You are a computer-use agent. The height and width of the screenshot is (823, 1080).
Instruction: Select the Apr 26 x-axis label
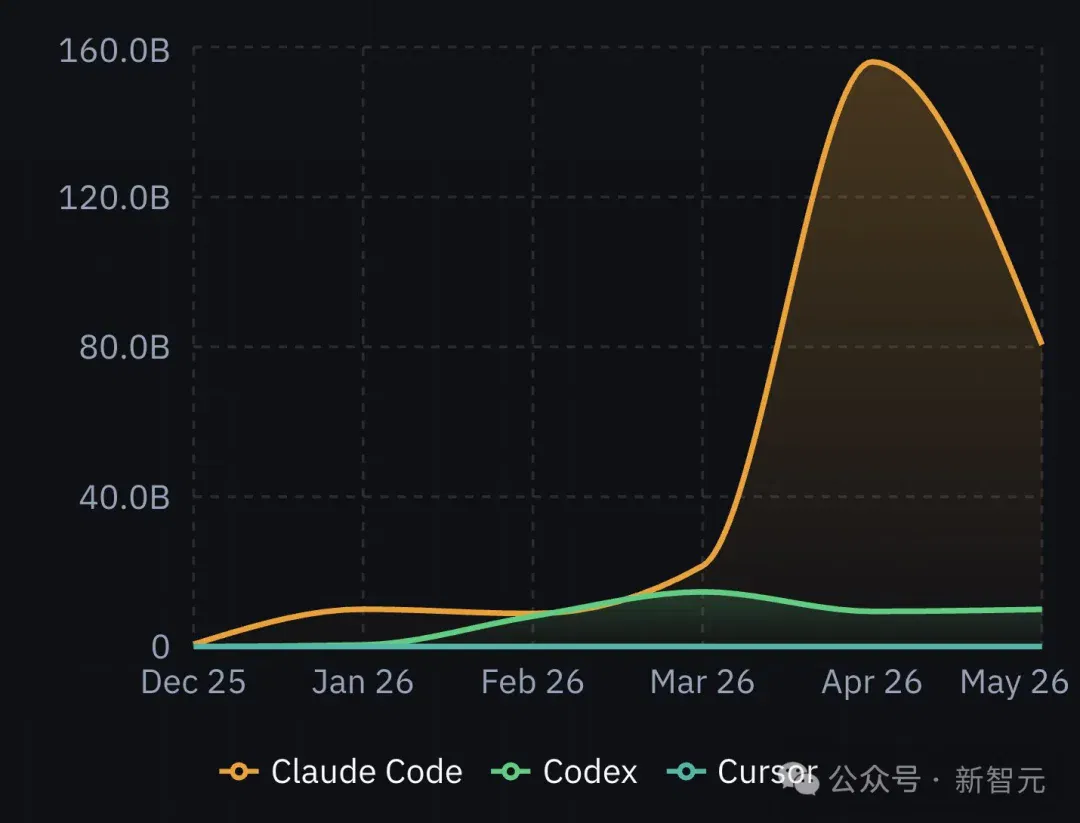871,683
